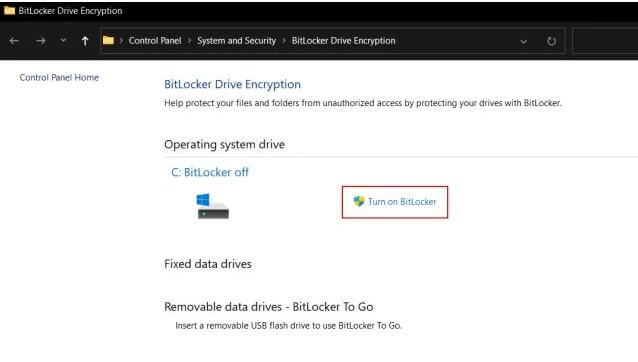Open the address bar history dropdown arrow

pos(524,41)
